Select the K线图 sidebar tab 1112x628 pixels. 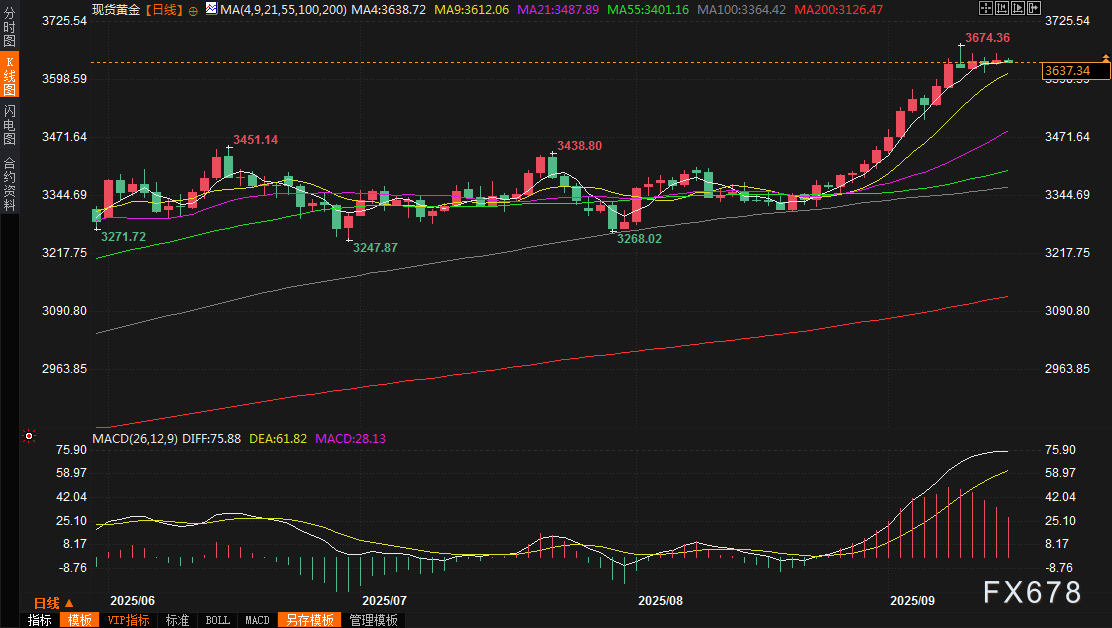pos(9,75)
